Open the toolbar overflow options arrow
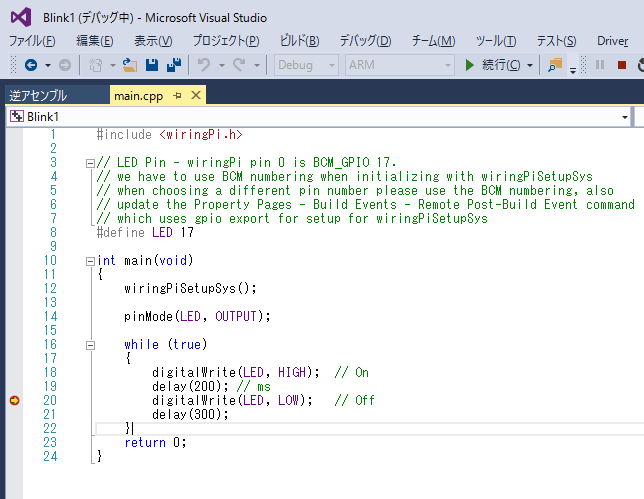This screenshot has width=644, height=499. (x=573, y=70)
